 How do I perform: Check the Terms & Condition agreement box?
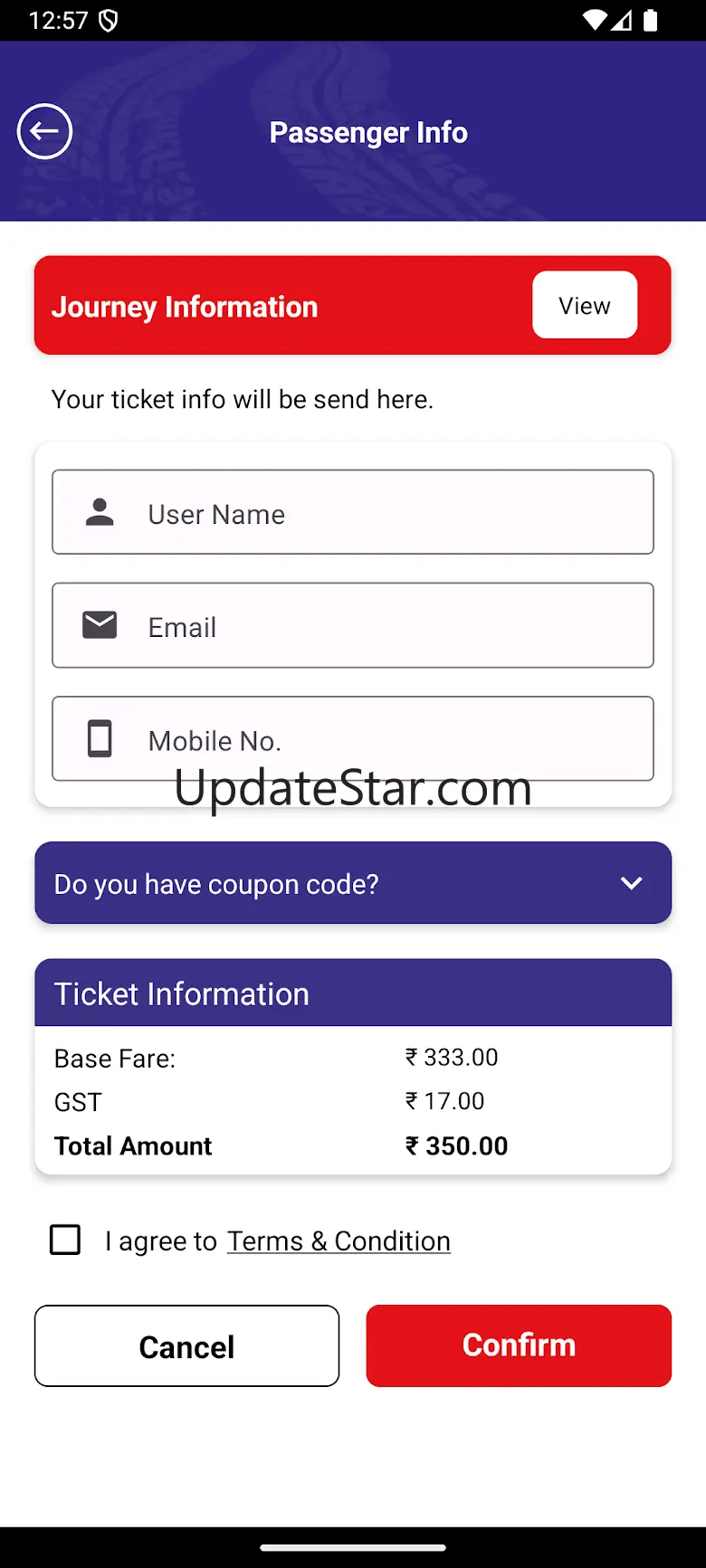pyautogui.click(x=65, y=1240)
